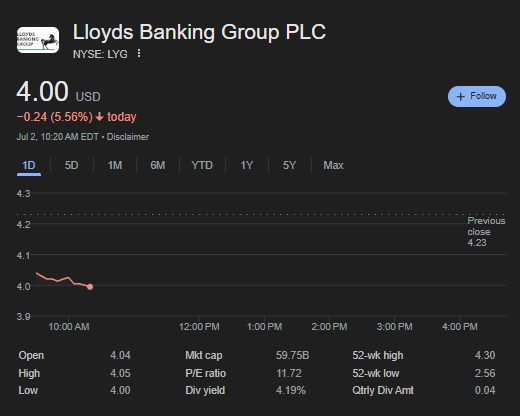Click the Lloyds Banking Group horse logo
Image resolution: width=520 pixels, height=416 pixels.
38,40
